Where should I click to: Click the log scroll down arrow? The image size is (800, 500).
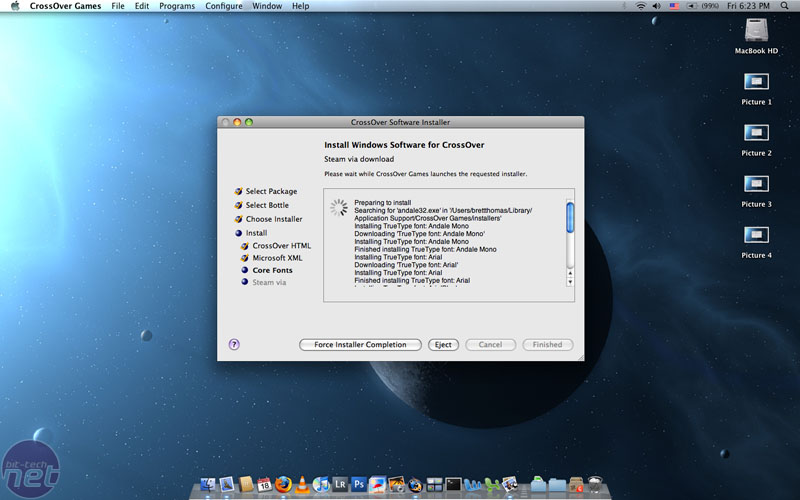570,282
